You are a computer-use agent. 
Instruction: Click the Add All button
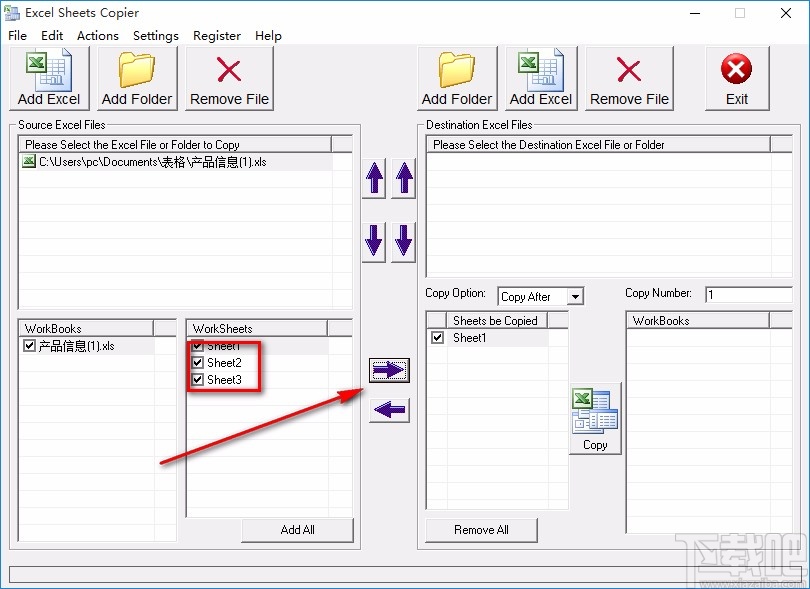pyautogui.click(x=297, y=529)
